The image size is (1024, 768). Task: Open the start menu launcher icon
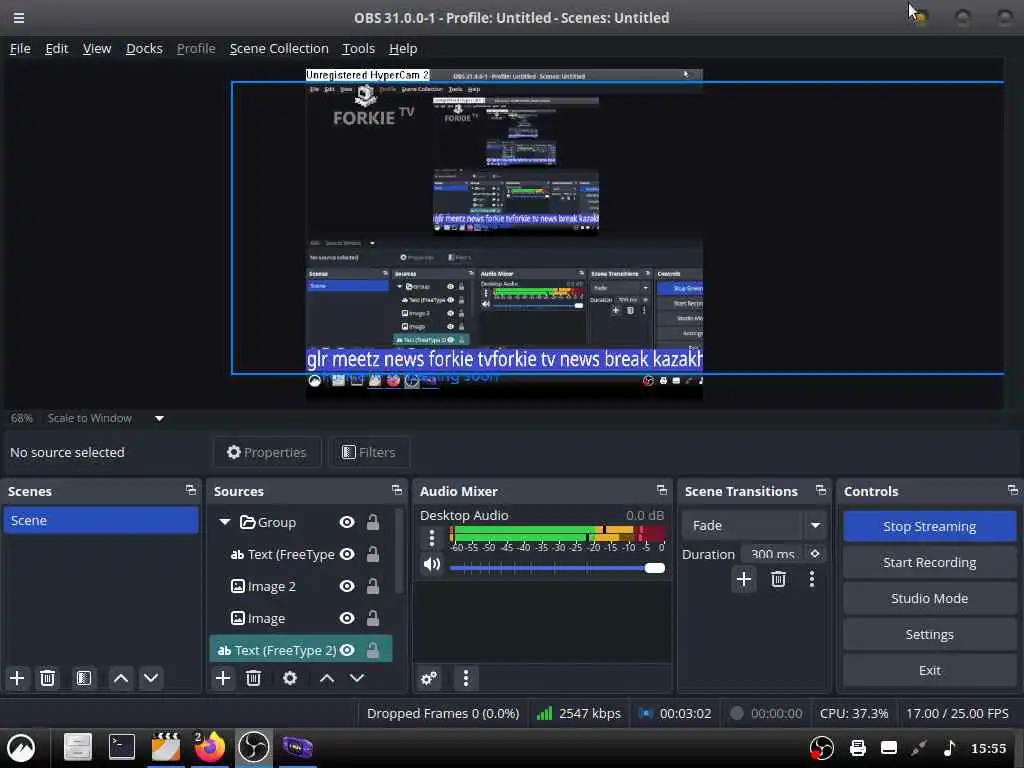(21, 748)
